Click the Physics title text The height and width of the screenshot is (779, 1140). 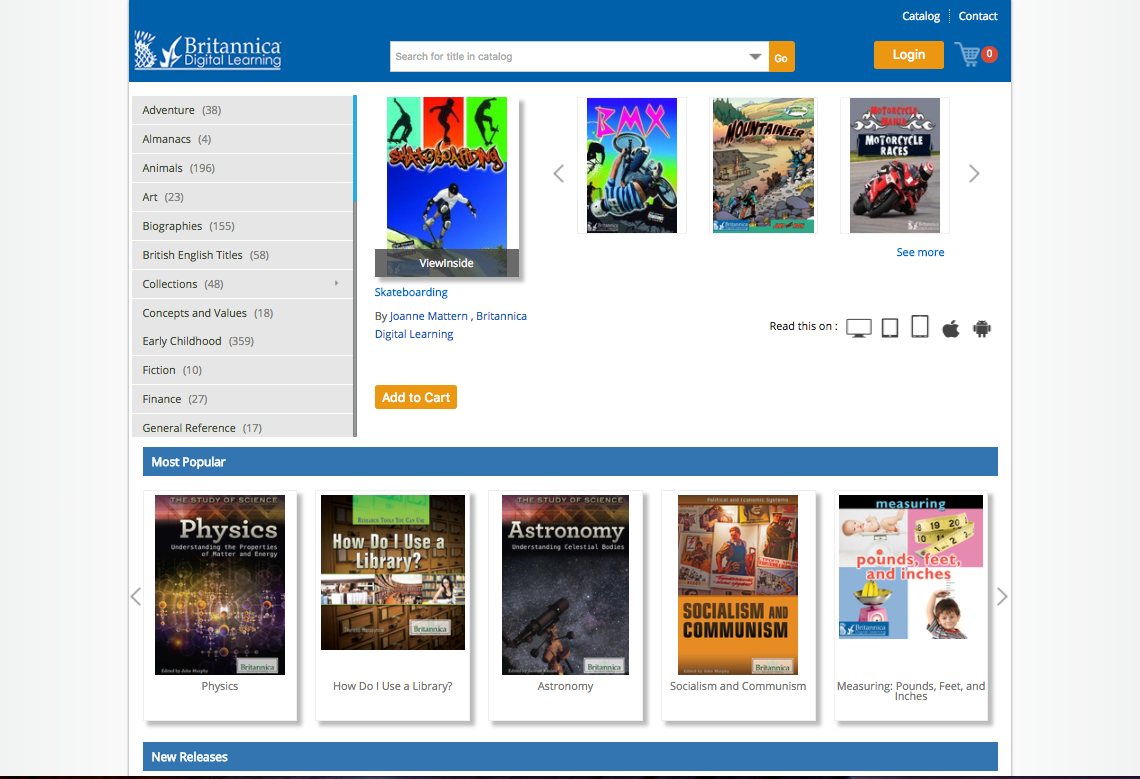pos(220,686)
